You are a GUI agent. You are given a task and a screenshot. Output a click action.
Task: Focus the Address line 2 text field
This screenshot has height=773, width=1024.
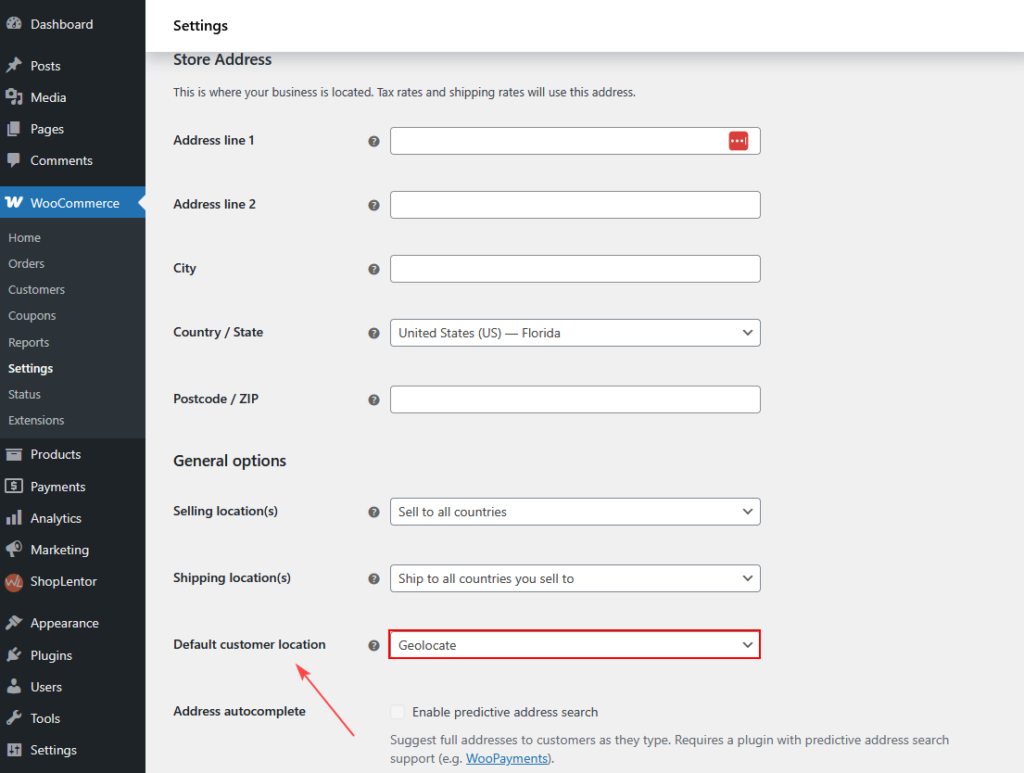point(575,205)
